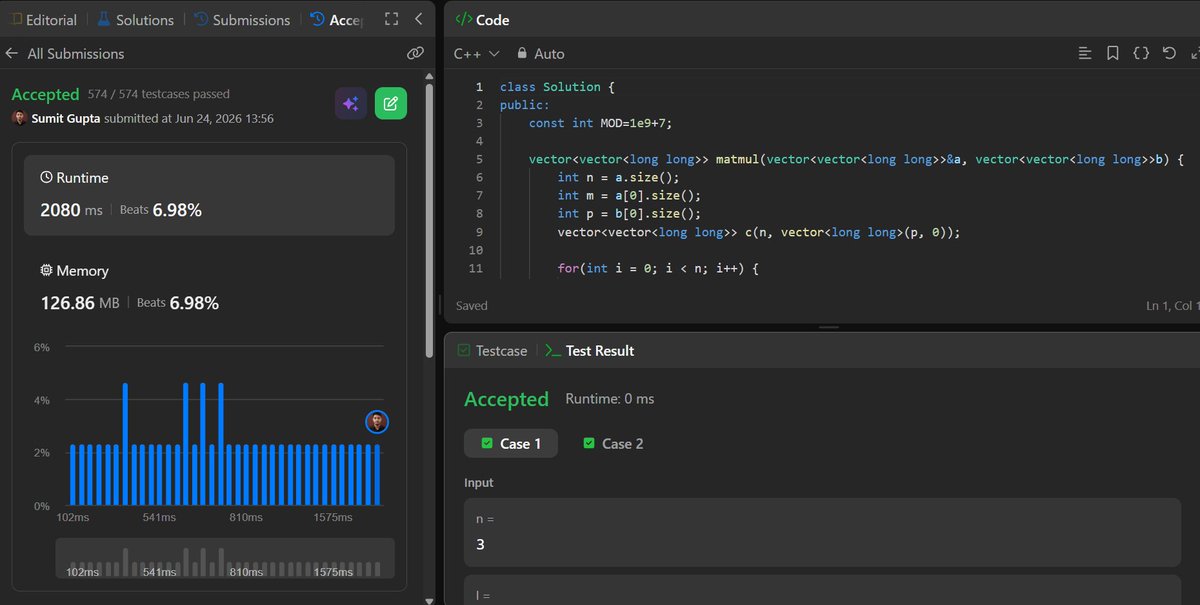Image resolution: width=1200 pixels, height=605 pixels.
Task: Open the Test Result tab
Action: click(590, 350)
